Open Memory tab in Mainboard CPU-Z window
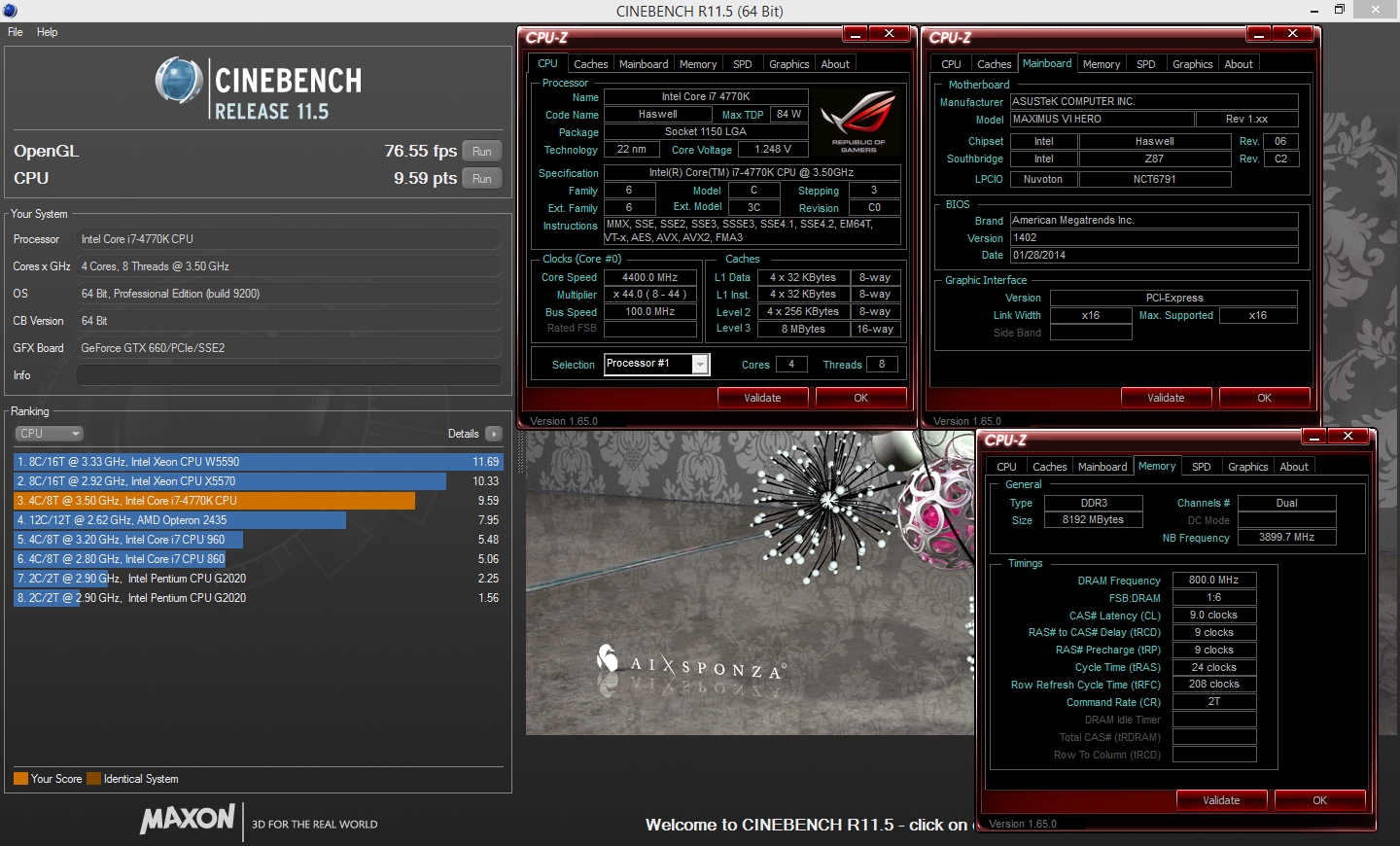The height and width of the screenshot is (846, 1400). [x=1102, y=64]
